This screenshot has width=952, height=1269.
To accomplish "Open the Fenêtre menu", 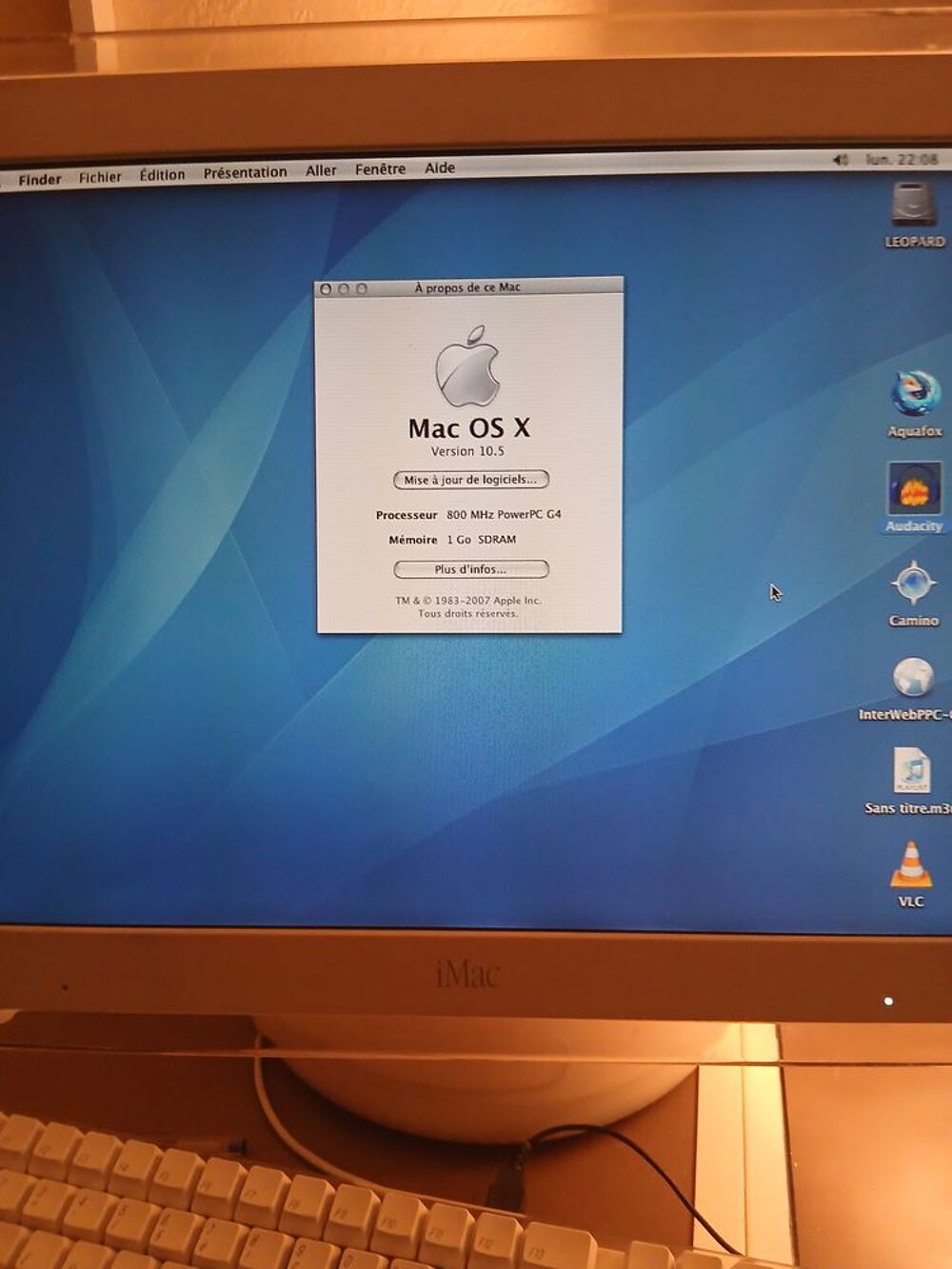I will click(x=380, y=169).
